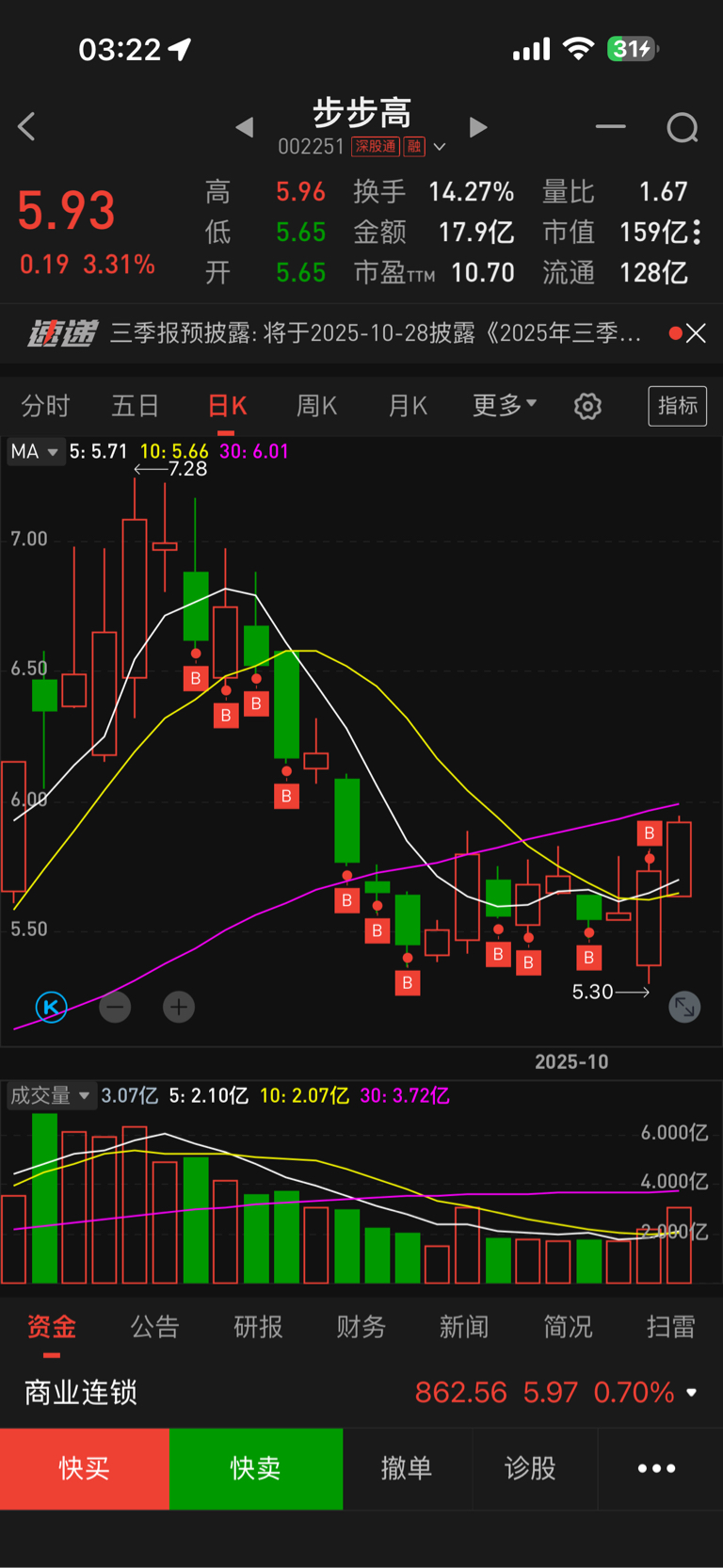723x1568 pixels.
Task: Tap the high price label 7.28
Action: coord(187,469)
